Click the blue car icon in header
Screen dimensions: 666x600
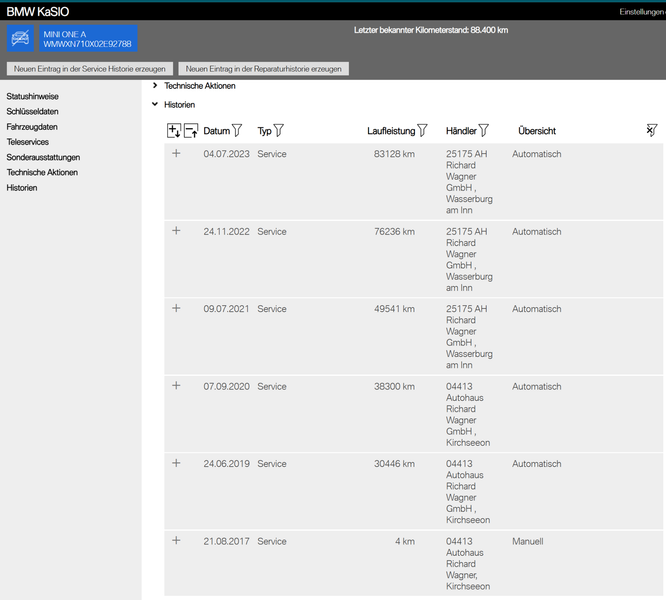pos(20,38)
